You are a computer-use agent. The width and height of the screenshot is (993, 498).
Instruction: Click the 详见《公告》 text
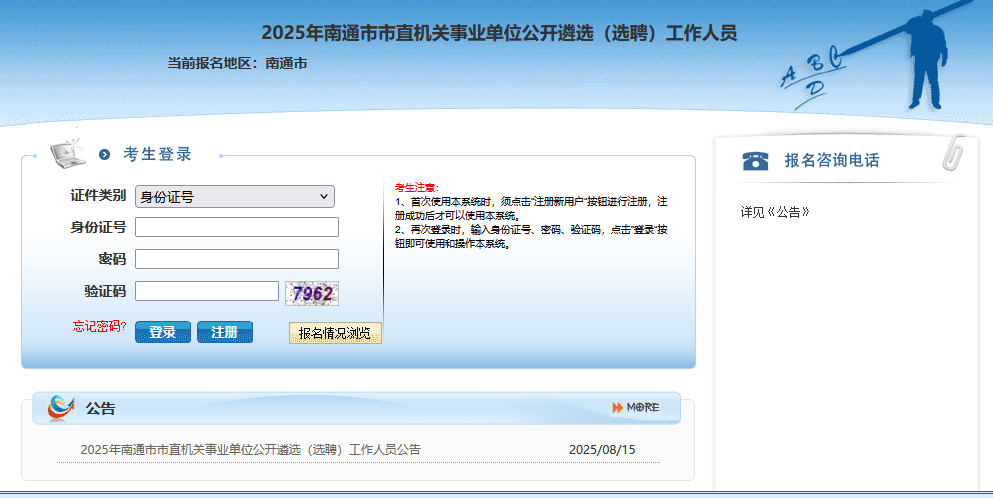(x=775, y=213)
